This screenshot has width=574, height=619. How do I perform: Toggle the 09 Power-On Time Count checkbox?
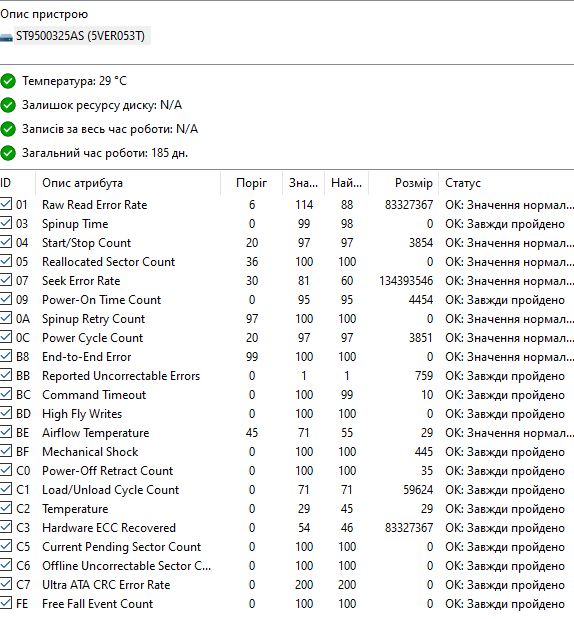[x=6, y=298]
